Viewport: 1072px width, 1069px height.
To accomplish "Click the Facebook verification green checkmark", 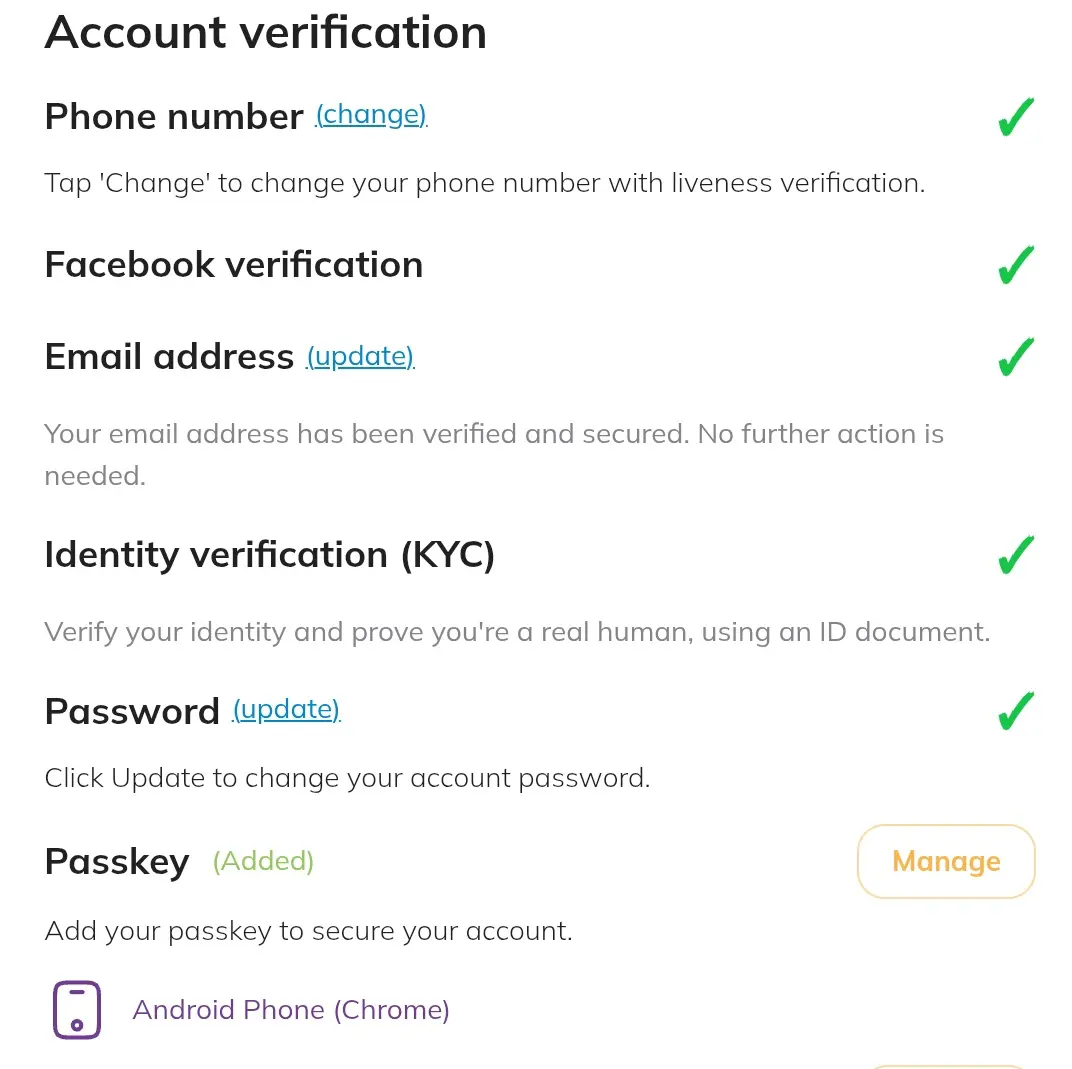I will [1016, 264].
